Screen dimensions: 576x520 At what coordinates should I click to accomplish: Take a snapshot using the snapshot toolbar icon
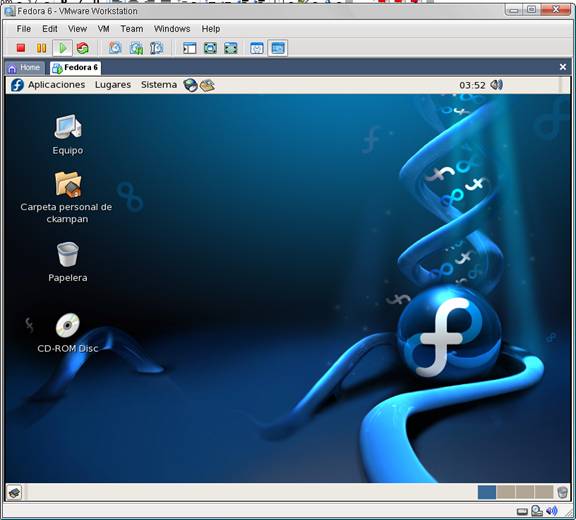tap(115, 48)
